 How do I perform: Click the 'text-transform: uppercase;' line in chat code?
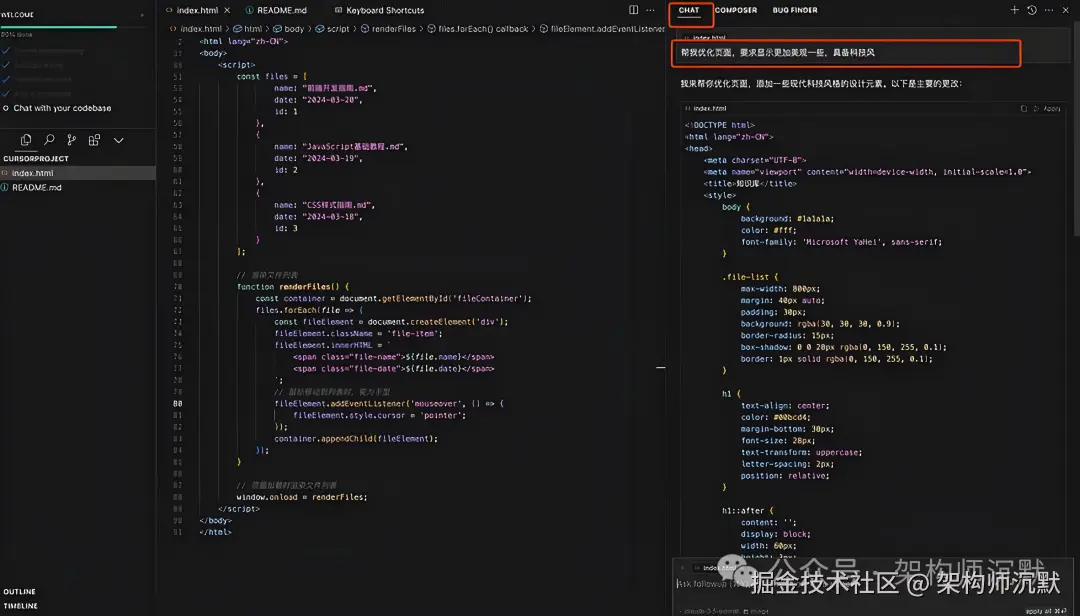click(x=801, y=452)
